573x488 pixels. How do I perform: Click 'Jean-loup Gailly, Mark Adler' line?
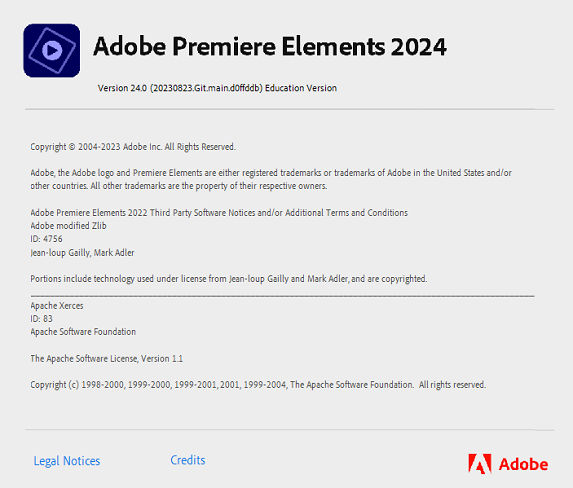(x=82, y=253)
